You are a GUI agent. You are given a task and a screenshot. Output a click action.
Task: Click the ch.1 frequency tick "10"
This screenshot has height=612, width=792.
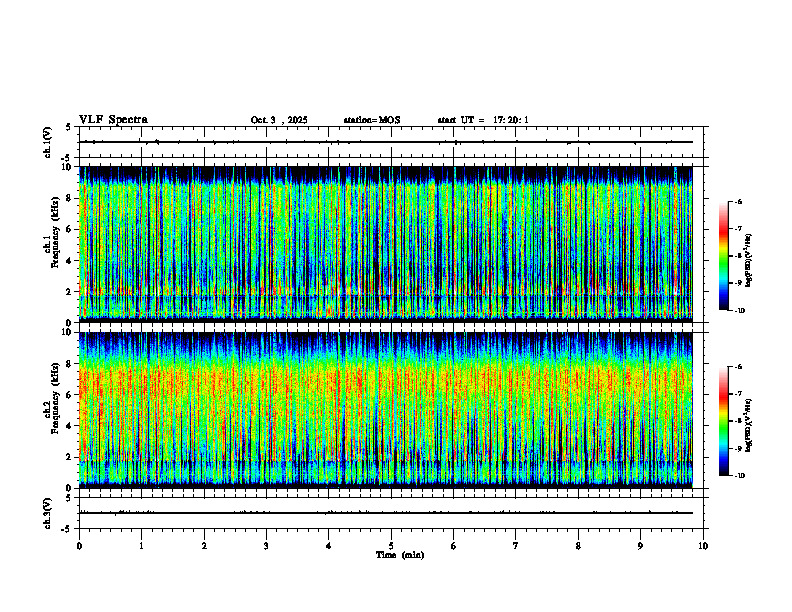point(67,167)
